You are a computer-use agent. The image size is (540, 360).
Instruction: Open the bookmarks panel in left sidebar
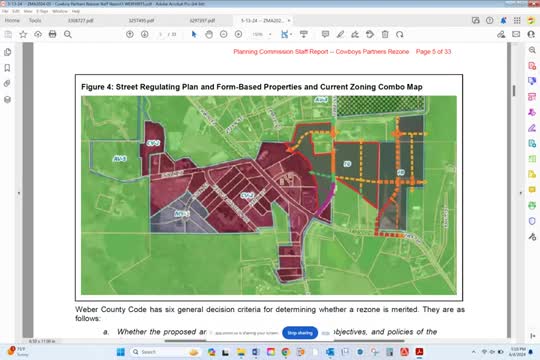(x=7, y=68)
